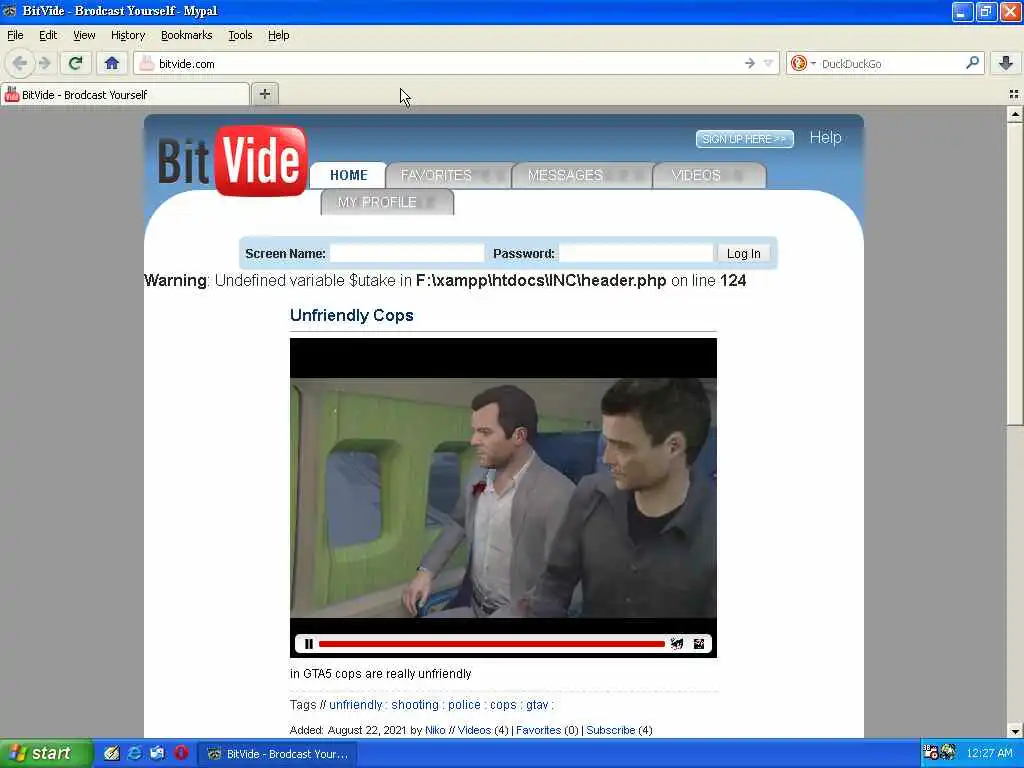Click the gtav tag link
Screen dimensions: 1024x768
click(x=537, y=705)
